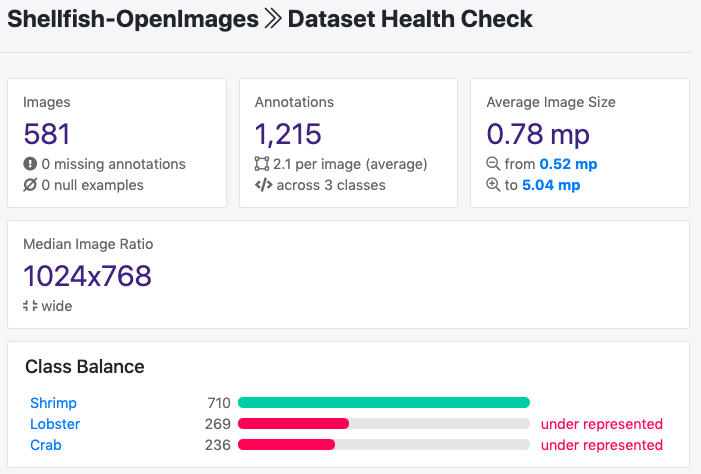Screen dimensions: 701x474
Task: Open the Lobster class link
Action: pyautogui.click(x=55, y=424)
